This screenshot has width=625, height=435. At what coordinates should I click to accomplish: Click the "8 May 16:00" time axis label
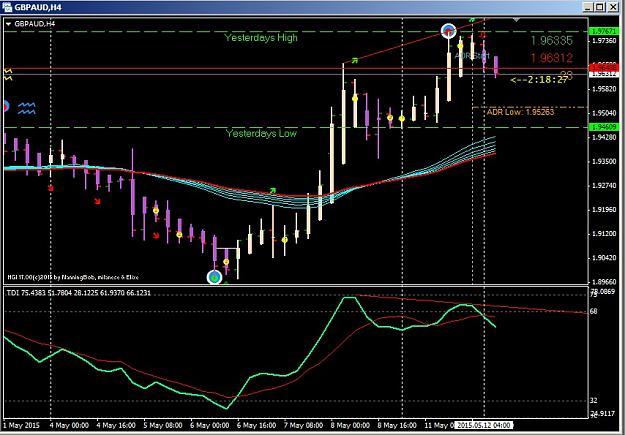(x=397, y=425)
